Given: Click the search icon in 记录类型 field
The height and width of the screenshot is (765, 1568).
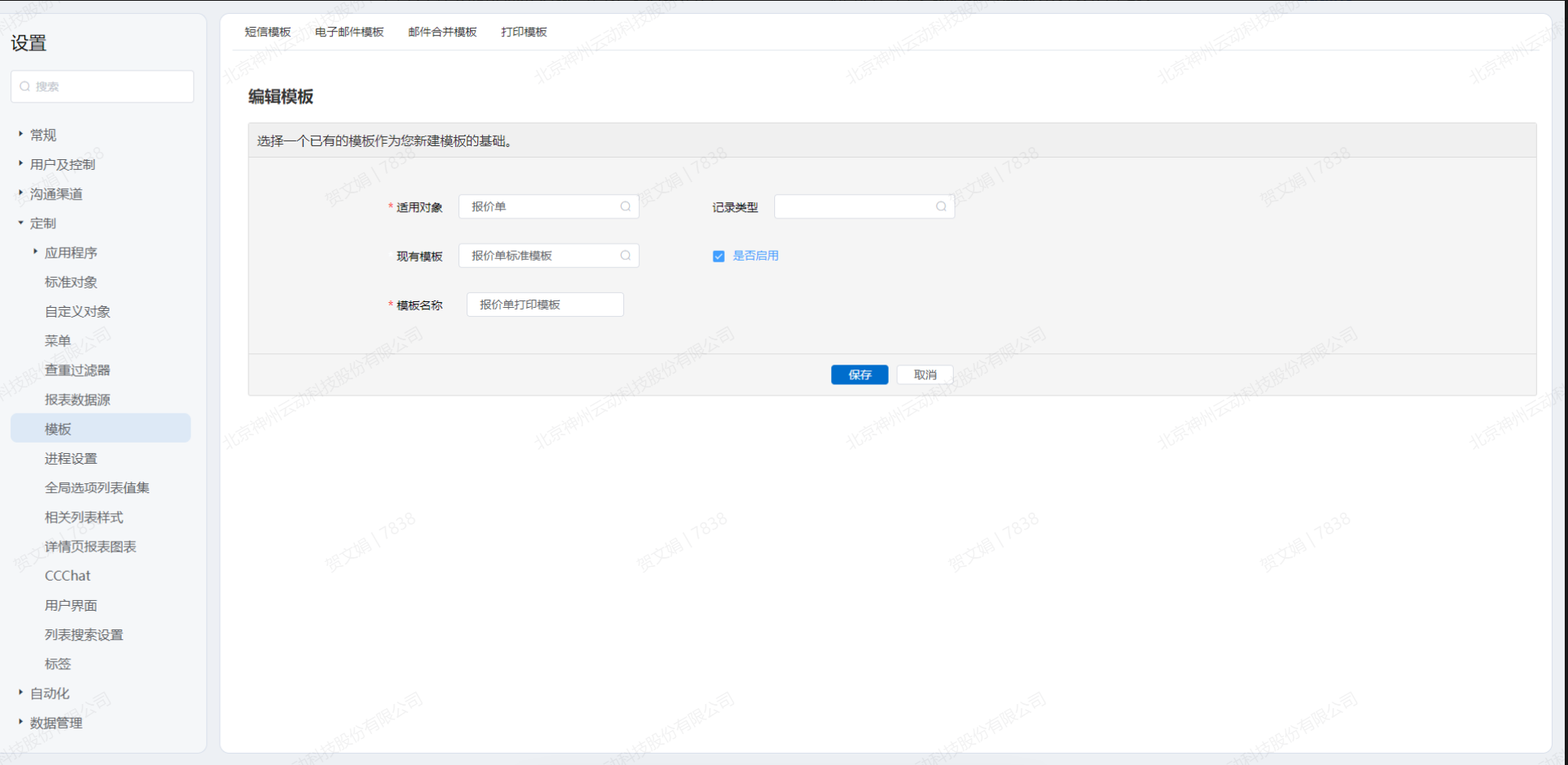Looking at the screenshot, I should [941, 206].
